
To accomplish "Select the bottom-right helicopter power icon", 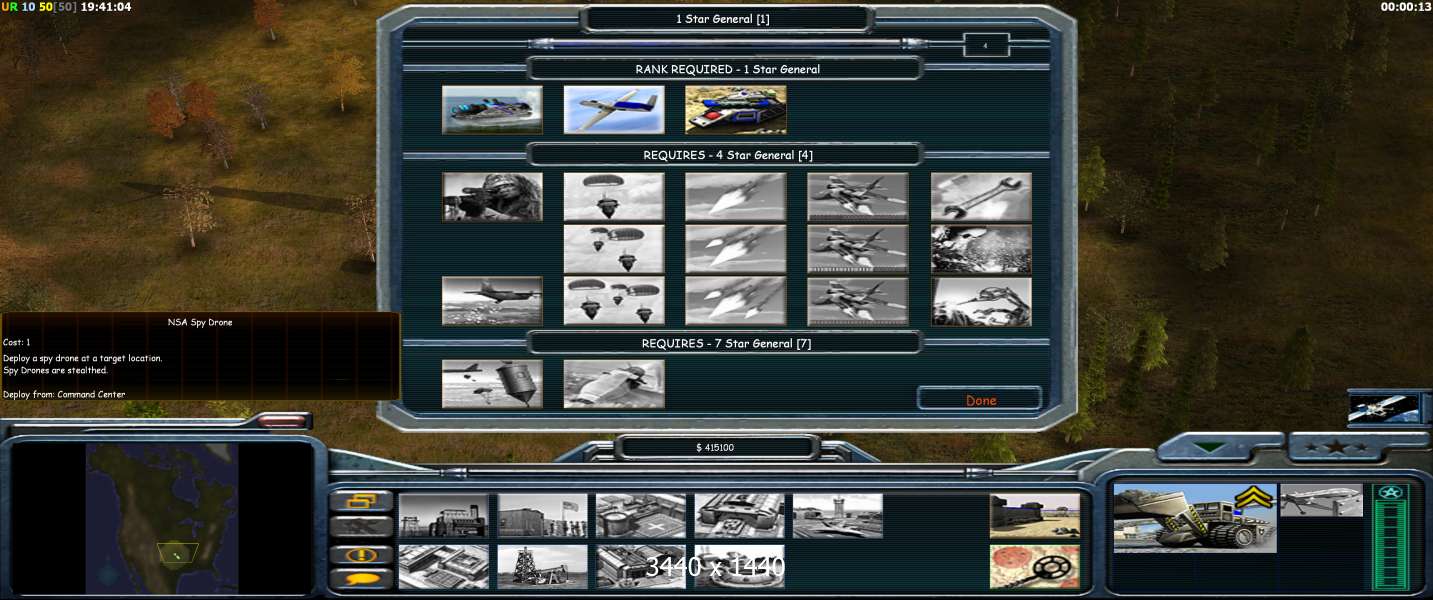I will pyautogui.click(x=981, y=301).
